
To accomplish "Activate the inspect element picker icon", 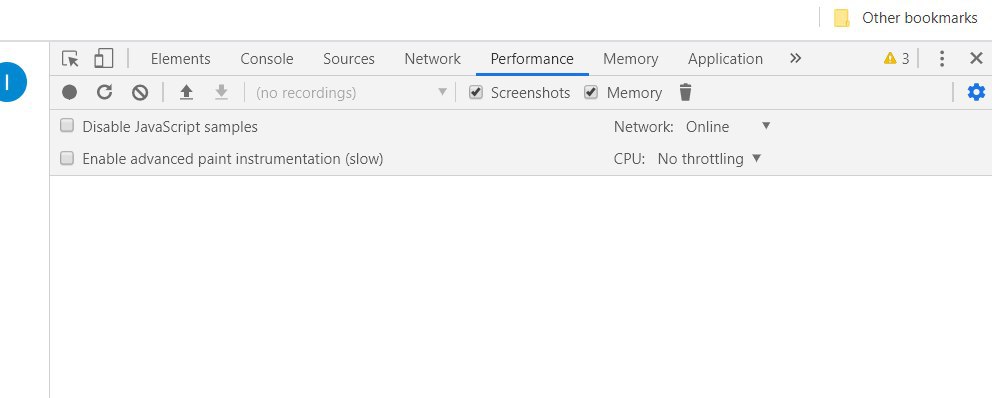I will [70, 59].
